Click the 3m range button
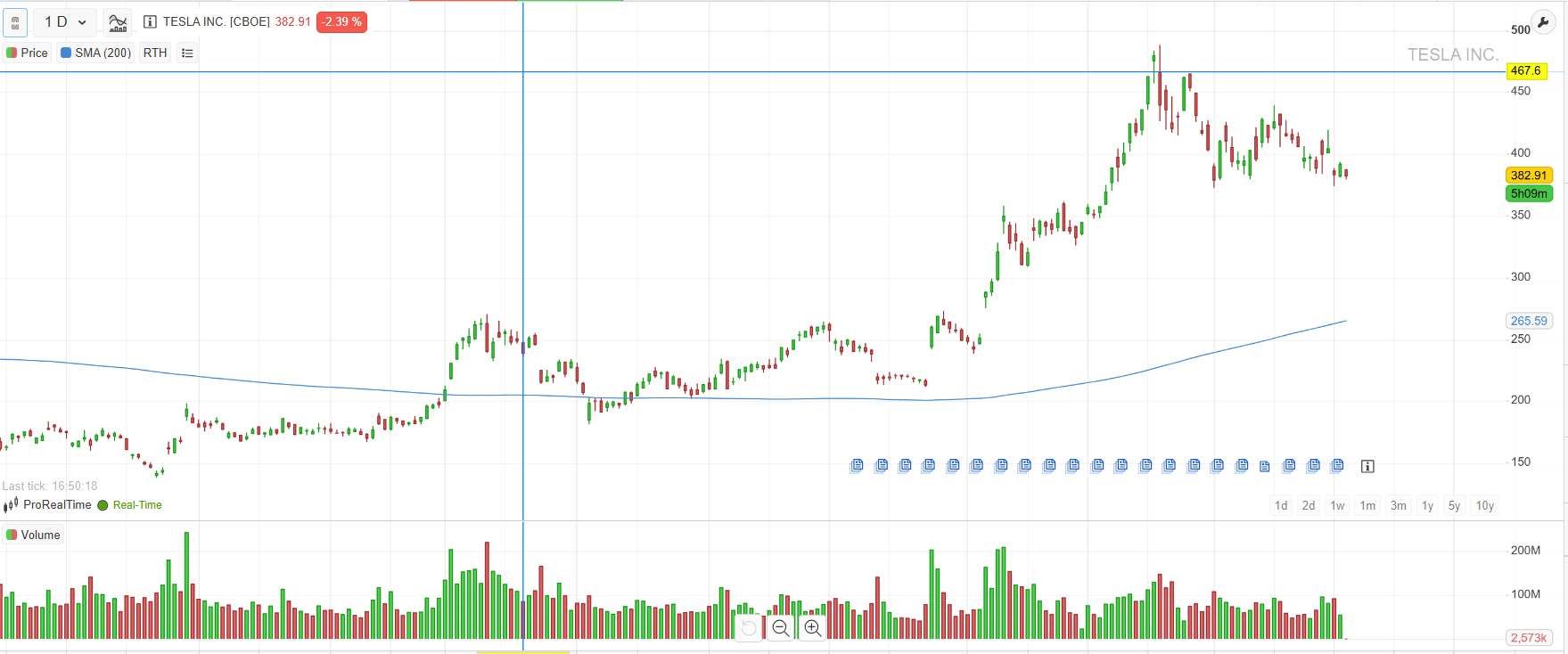This screenshot has width=1568, height=654. (1398, 505)
